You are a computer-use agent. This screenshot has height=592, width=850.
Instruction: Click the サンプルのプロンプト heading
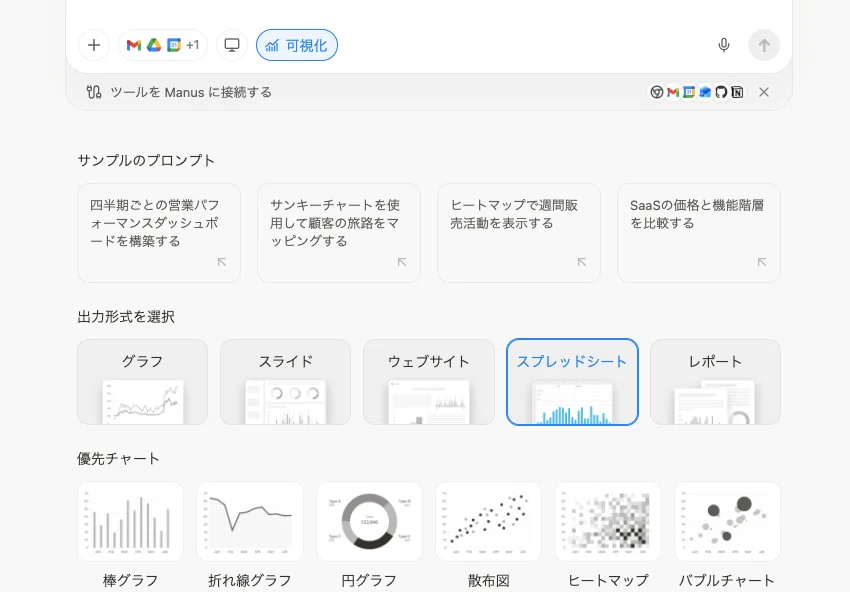146,160
